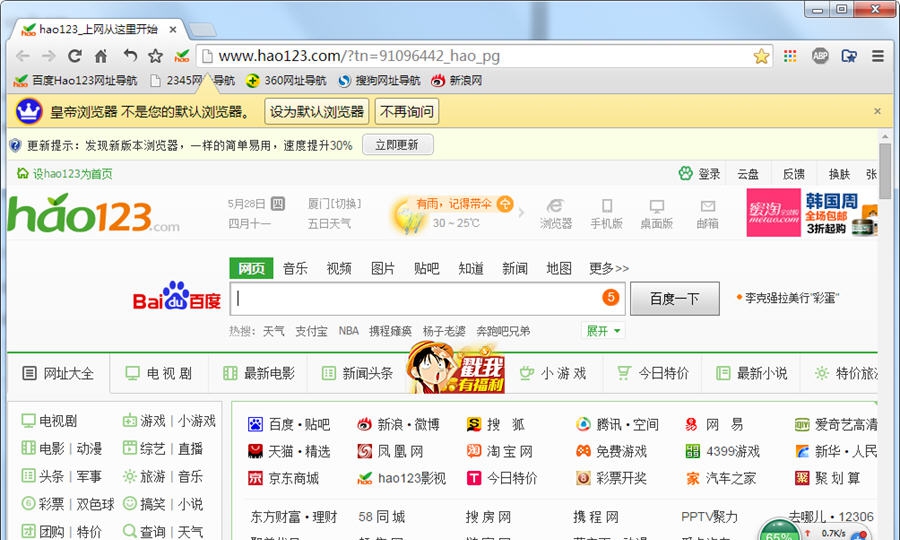Open the favorites star icon in toolbar

click(156, 56)
